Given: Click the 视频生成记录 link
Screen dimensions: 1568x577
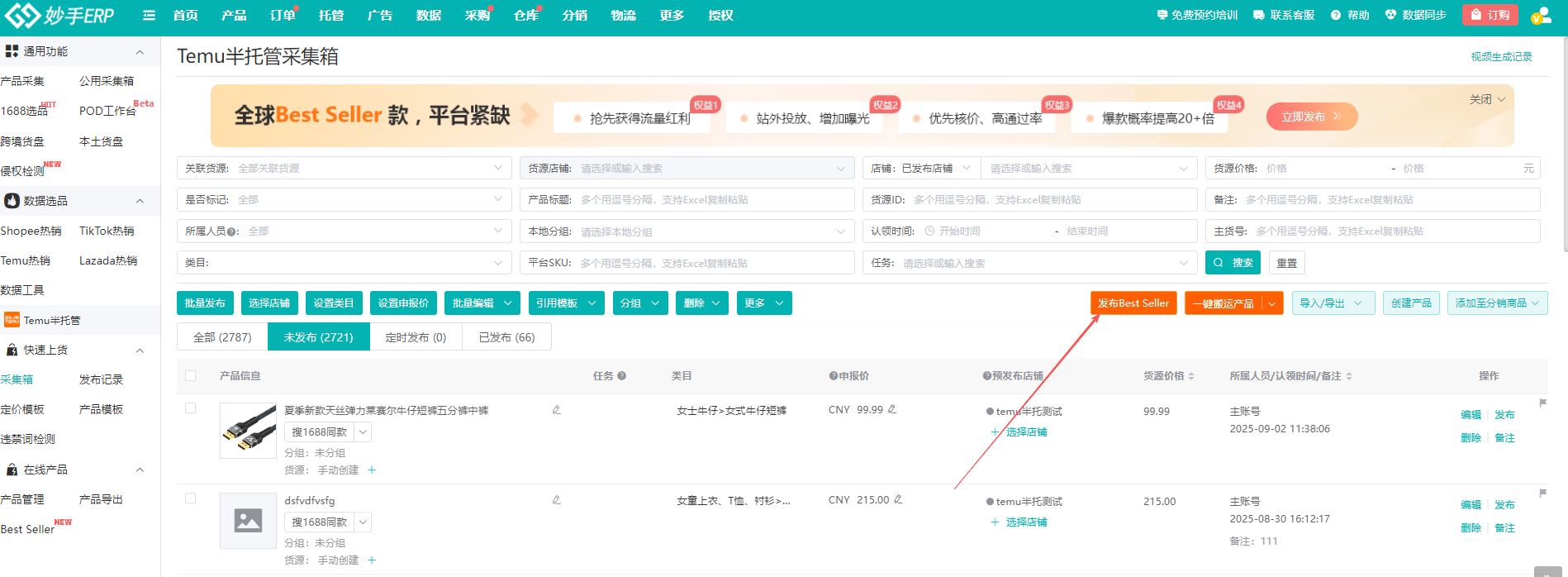Looking at the screenshot, I should click(x=1501, y=57).
